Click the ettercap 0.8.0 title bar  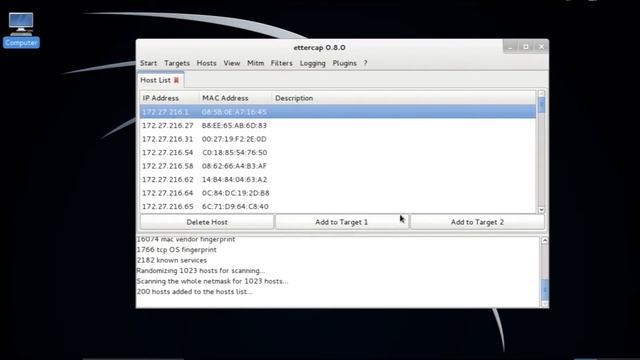coord(319,47)
